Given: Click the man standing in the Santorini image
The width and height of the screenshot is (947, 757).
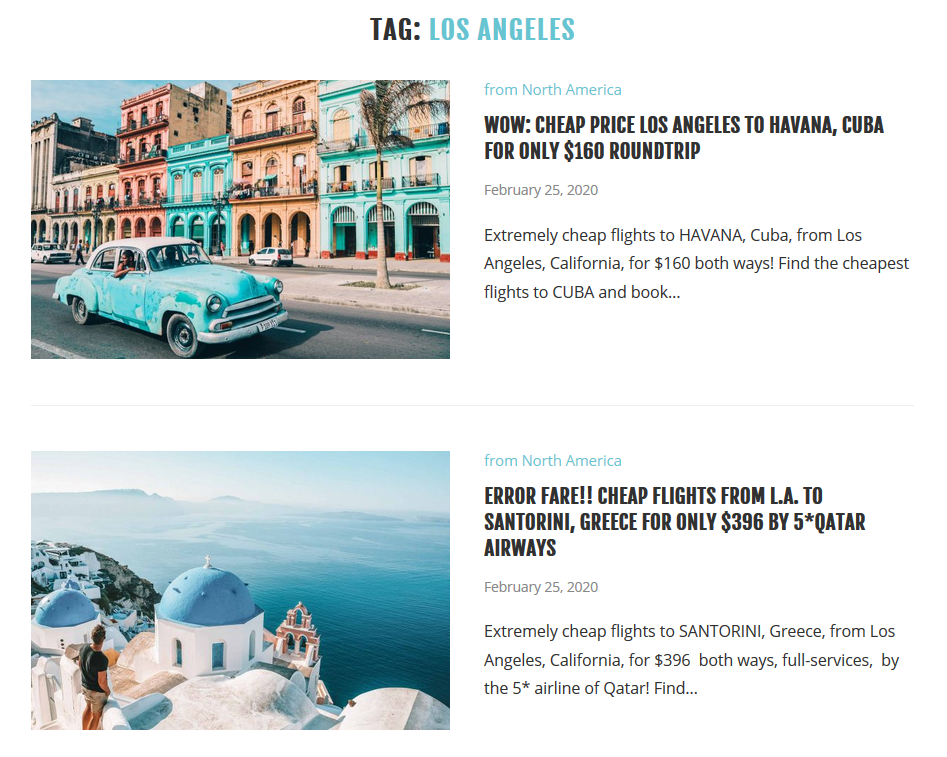Looking at the screenshot, I should pyautogui.click(x=94, y=675).
